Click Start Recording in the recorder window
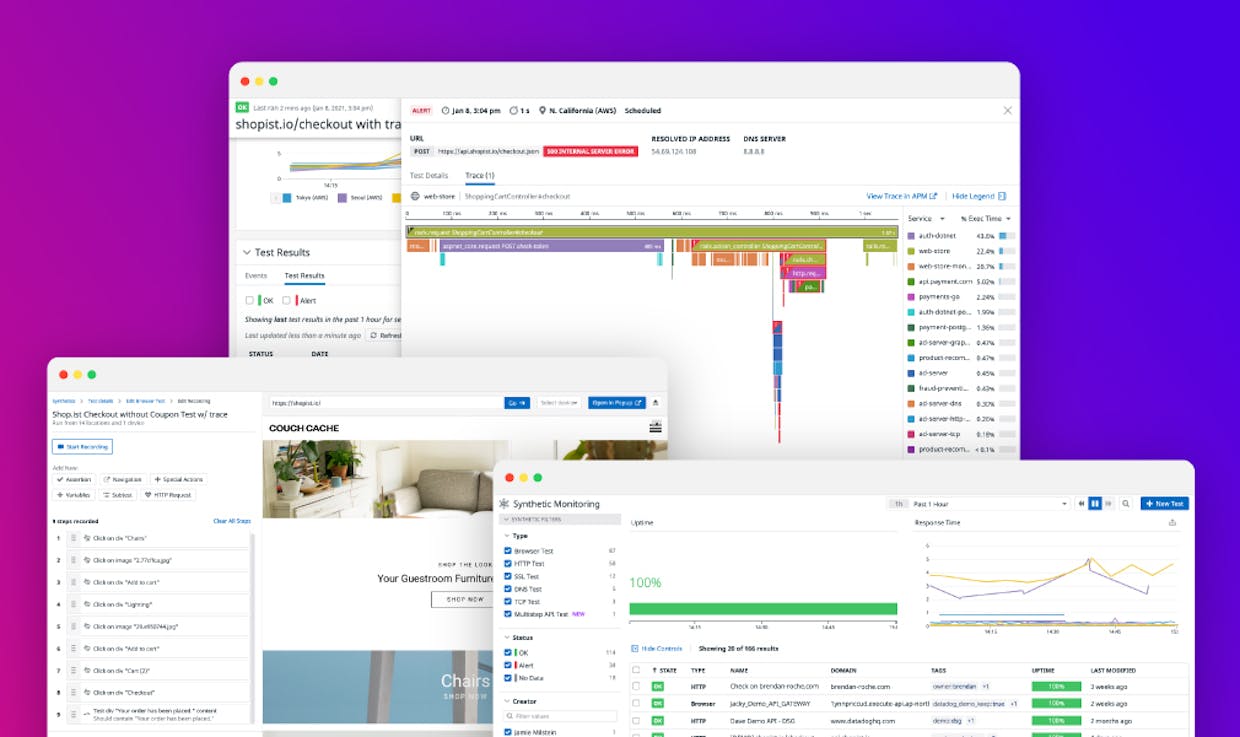This screenshot has width=1240, height=737. [82, 447]
